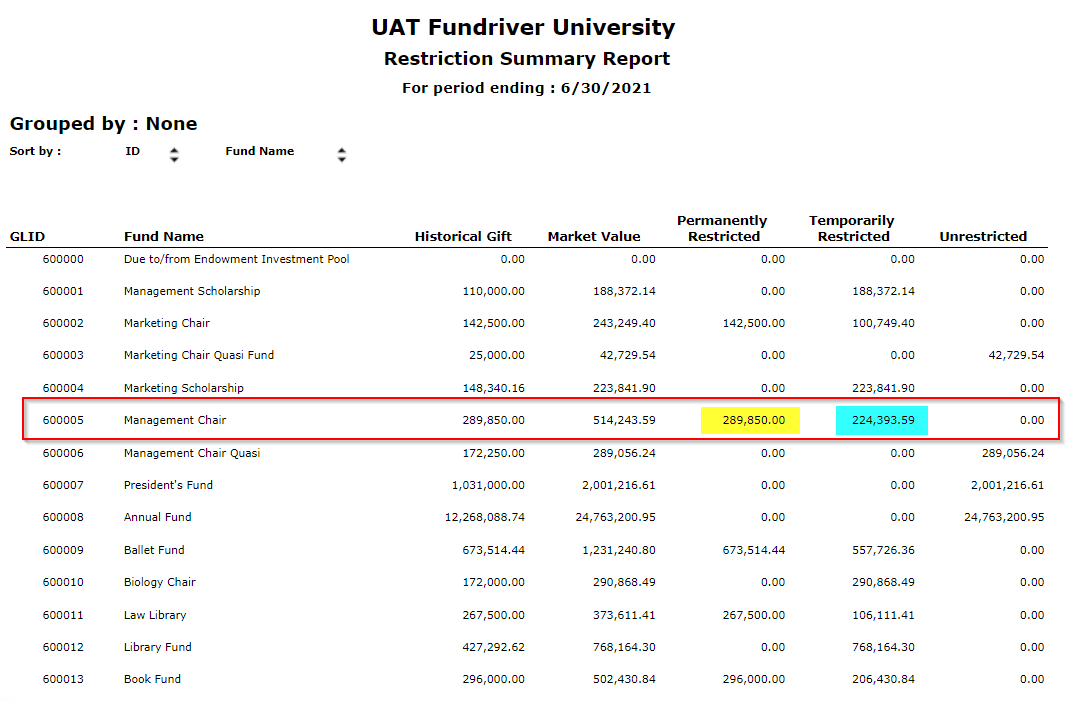The image size is (1078, 701).
Task: Click the Law Library fund name
Action: [155, 615]
